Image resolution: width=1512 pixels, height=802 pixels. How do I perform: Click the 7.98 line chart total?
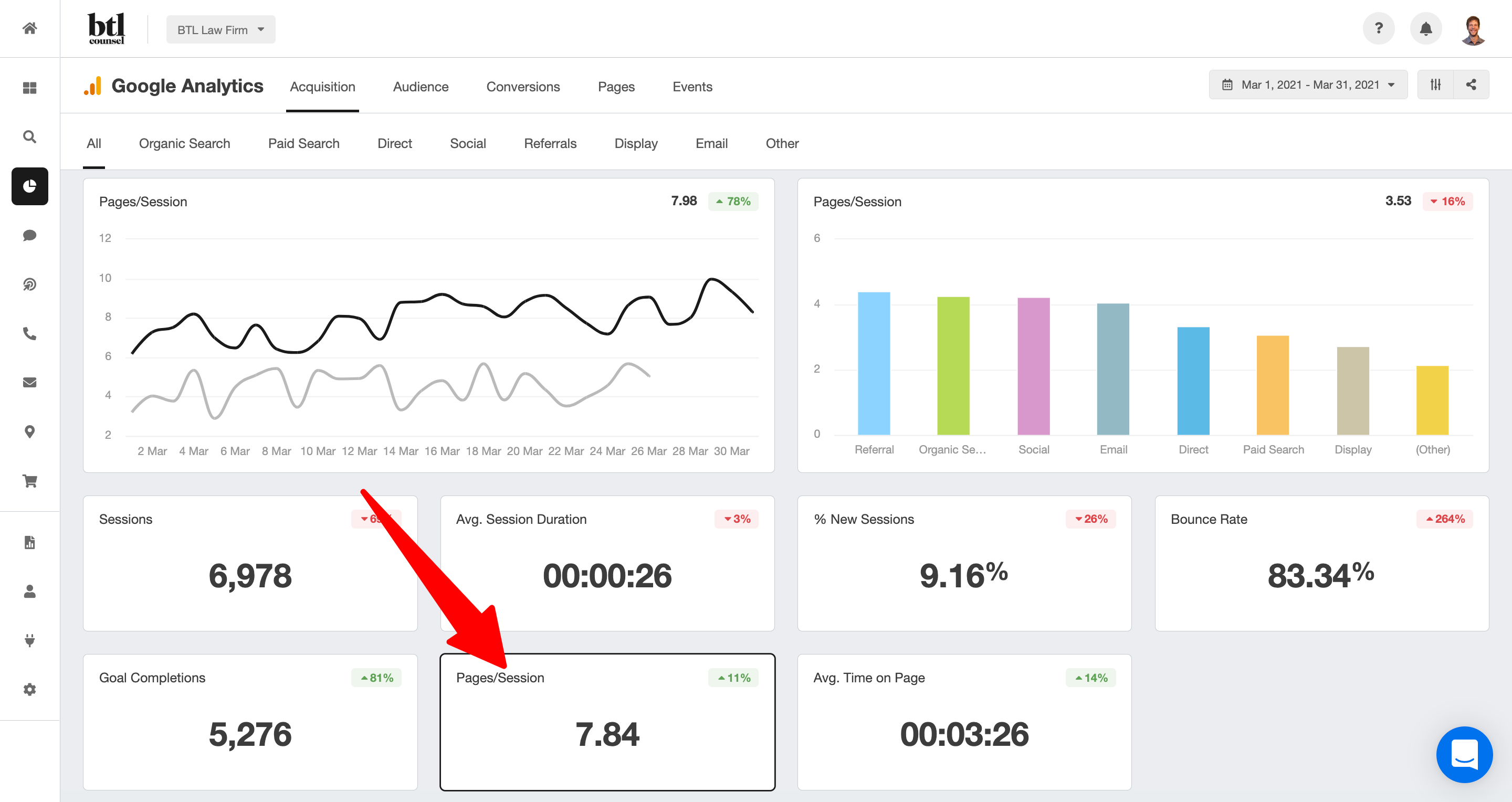684,201
